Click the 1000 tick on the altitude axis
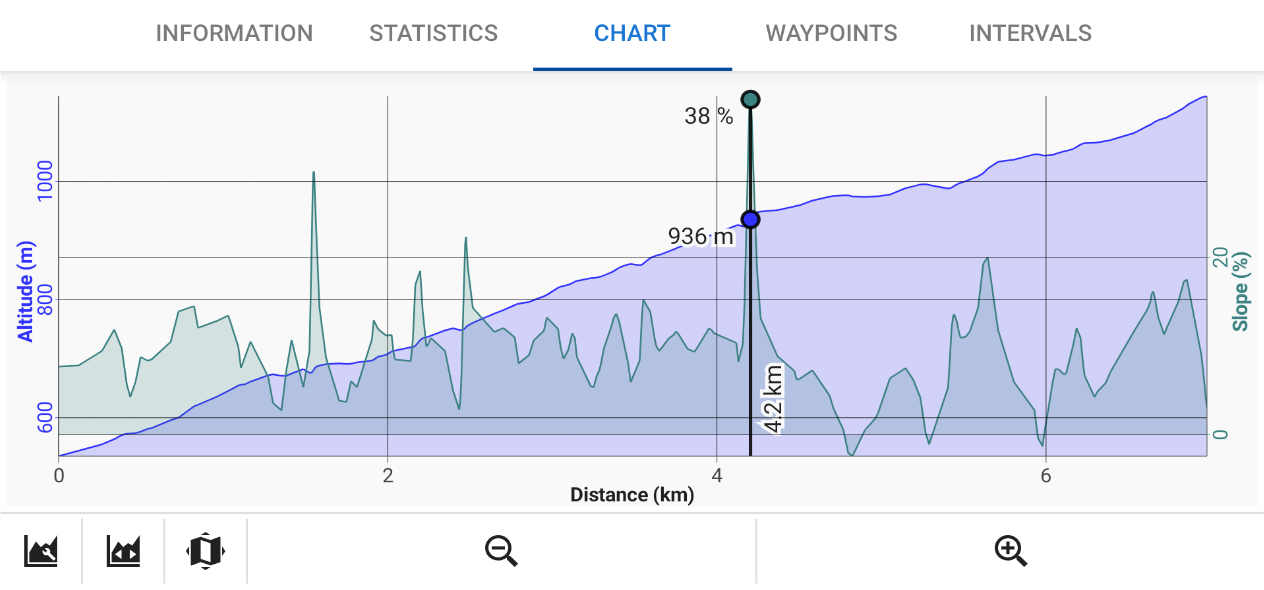 [x=45, y=181]
